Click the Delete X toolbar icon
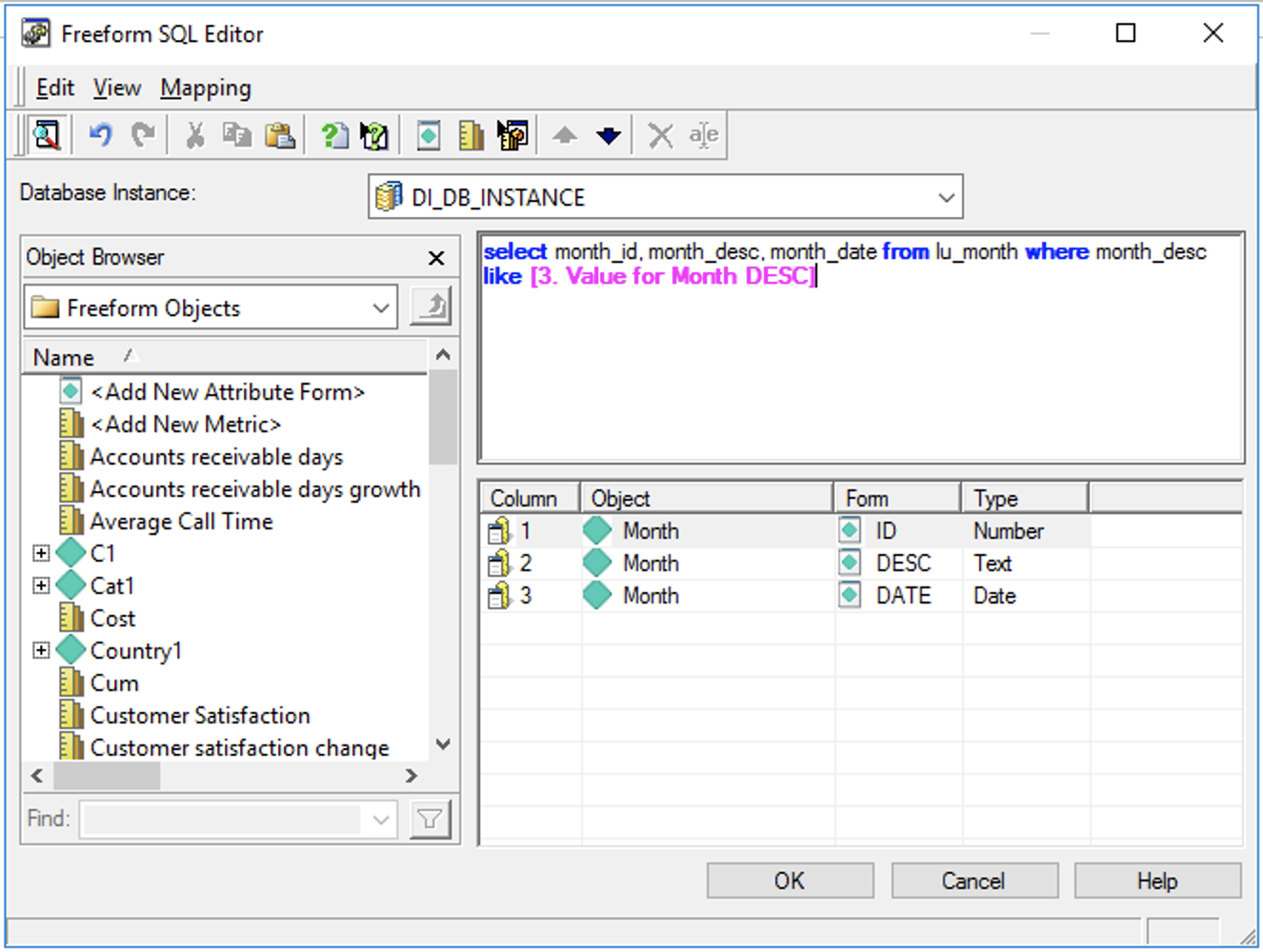1263x952 pixels. 659,134
